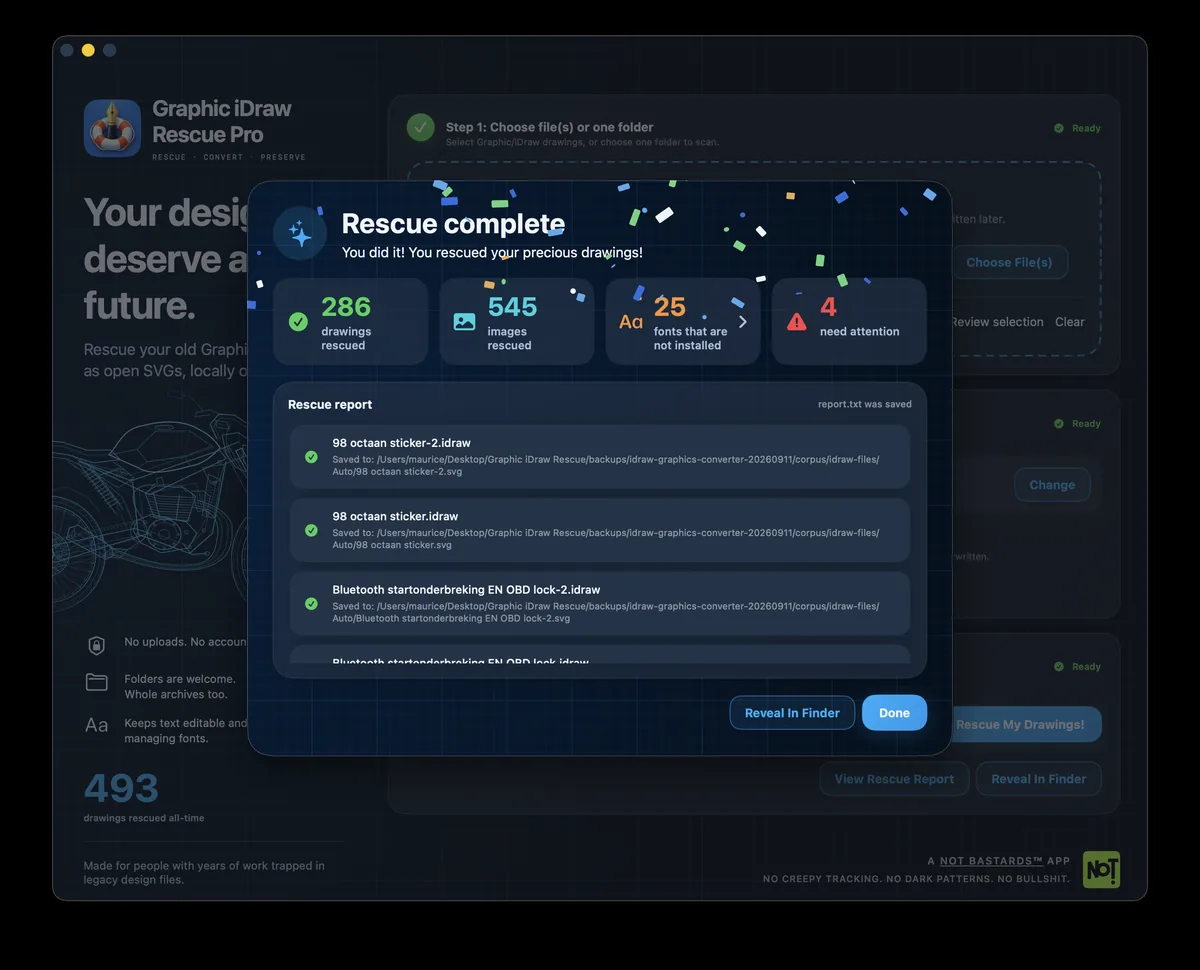Click the Rescue report heading

(x=330, y=405)
